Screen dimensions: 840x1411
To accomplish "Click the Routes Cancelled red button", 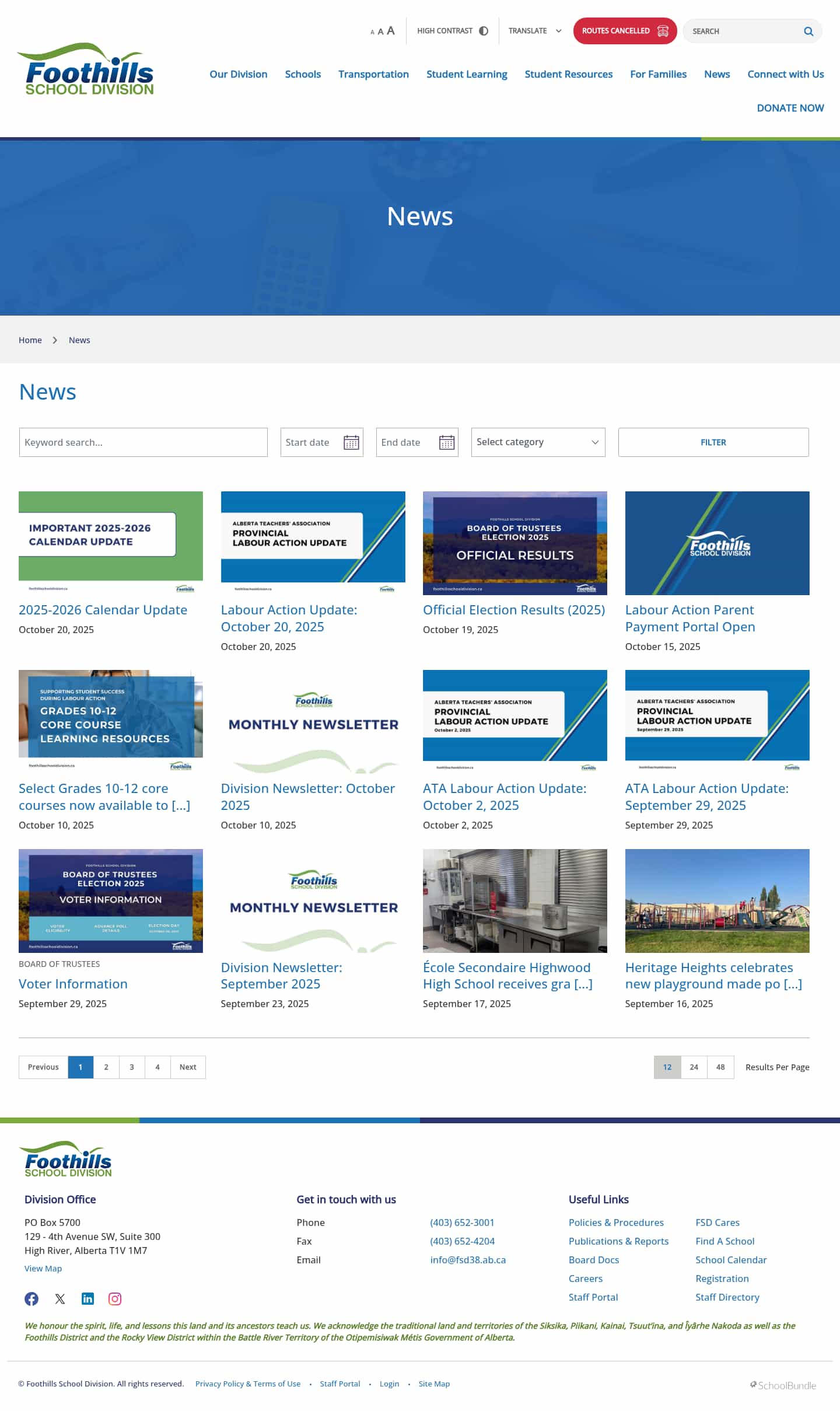I will tap(625, 31).
